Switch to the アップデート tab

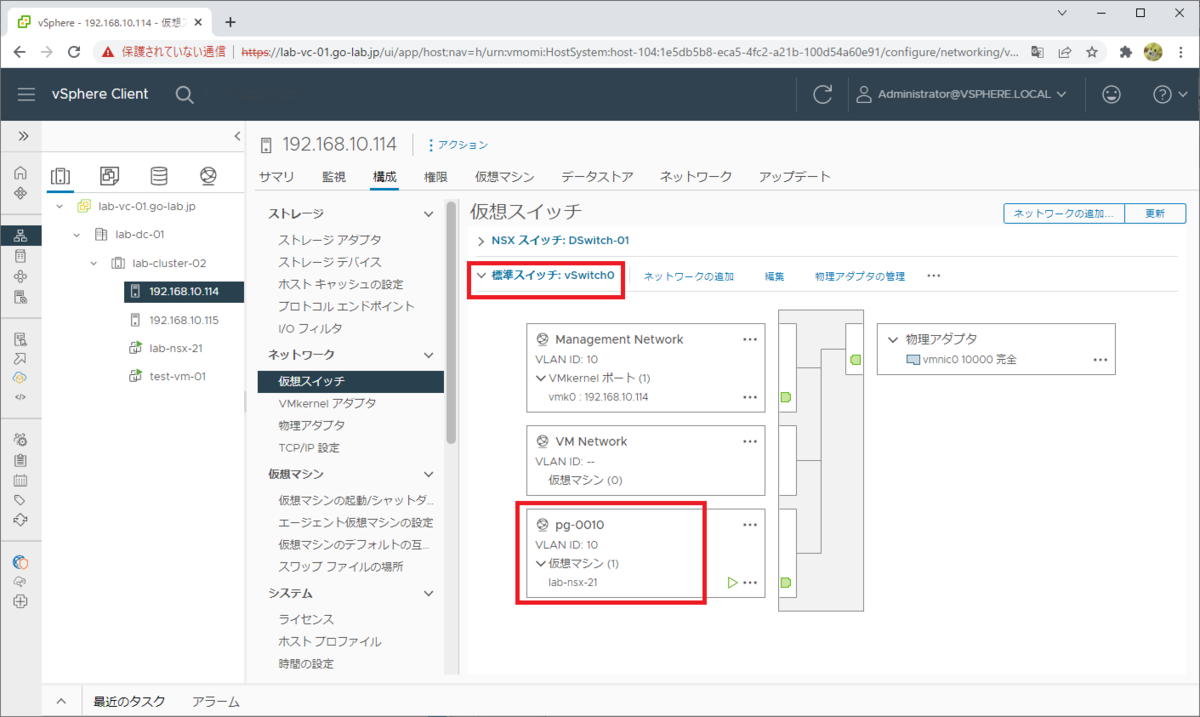tap(795, 177)
